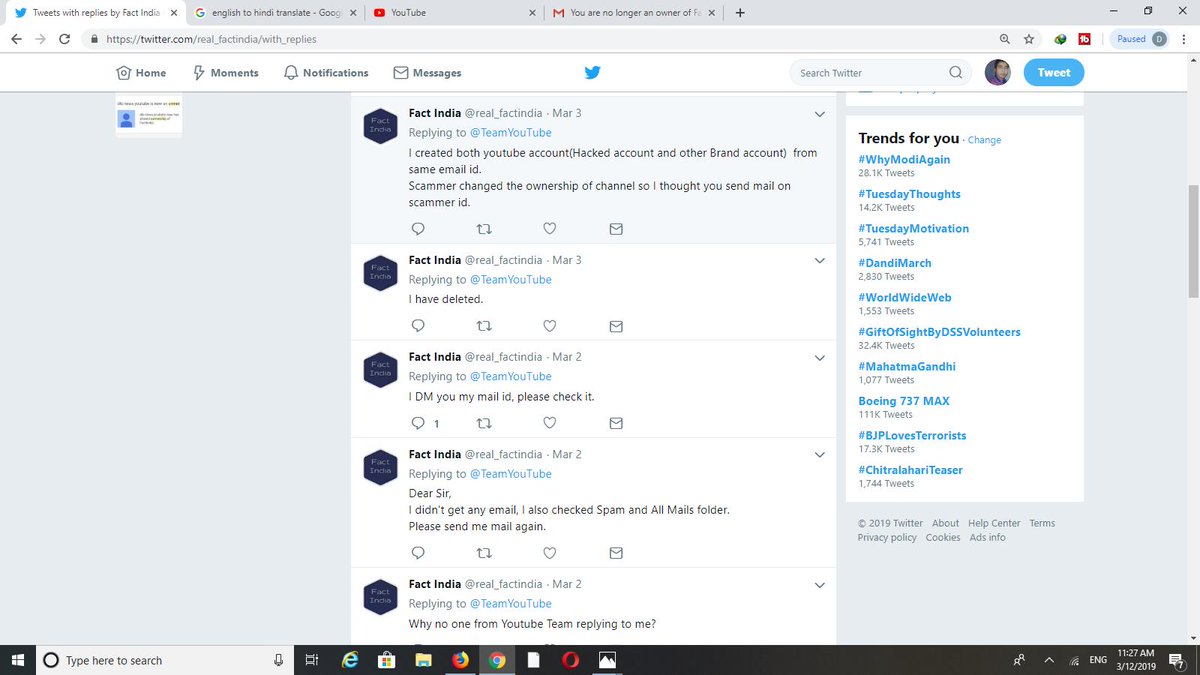Switch to the Gmail 'You are no longer an owner' tab
Image resolution: width=1200 pixels, height=675 pixels.
pos(633,12)
